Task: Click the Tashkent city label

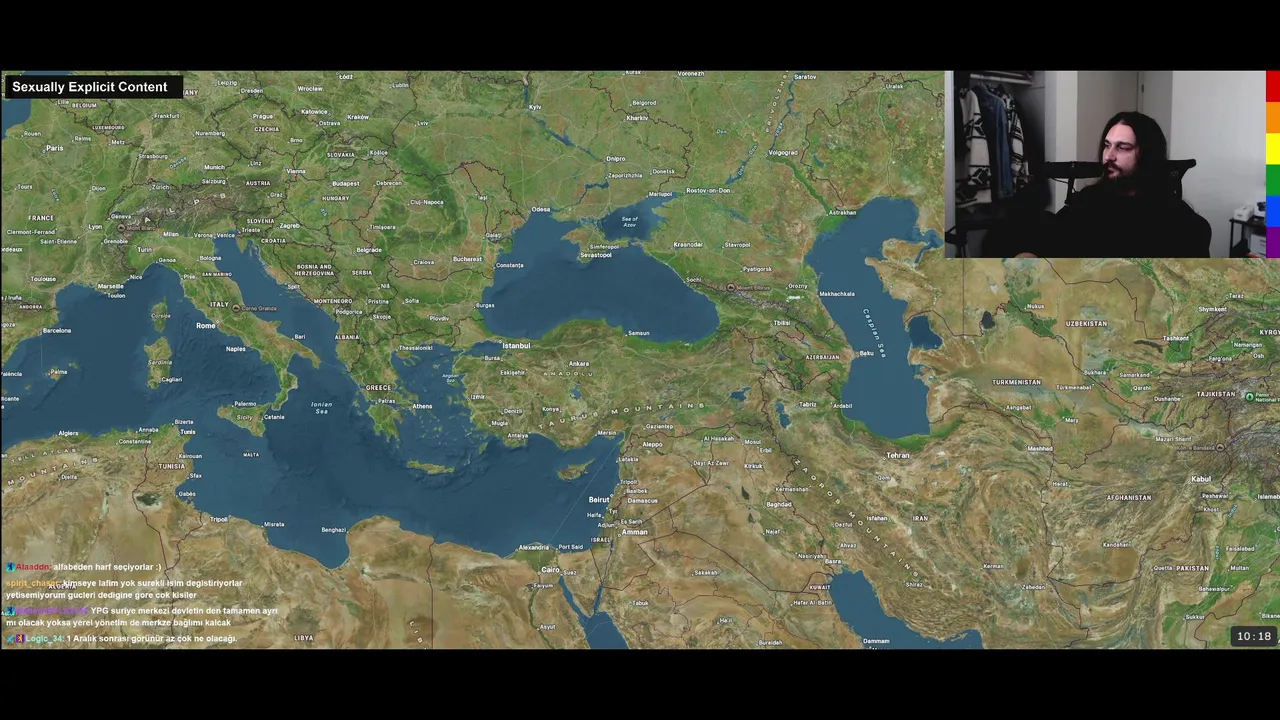Action: [1176, 339]
